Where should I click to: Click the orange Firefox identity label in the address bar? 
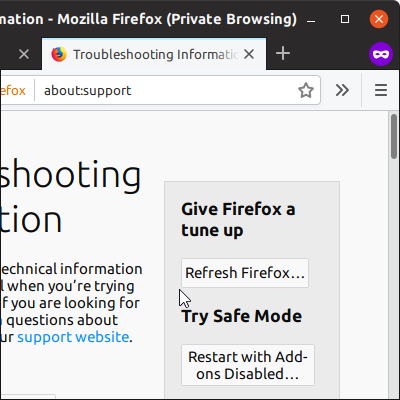[13, 90]
